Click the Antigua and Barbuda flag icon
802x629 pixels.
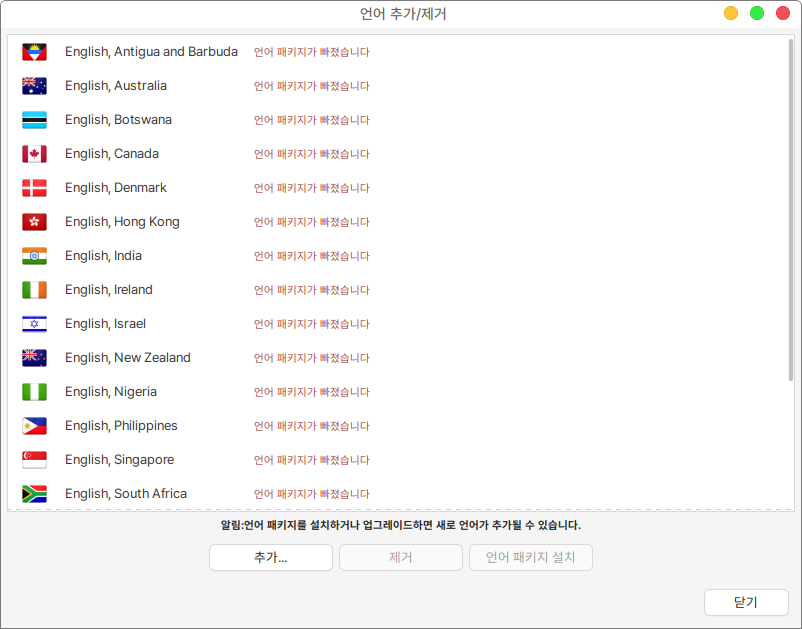[34, 52]
